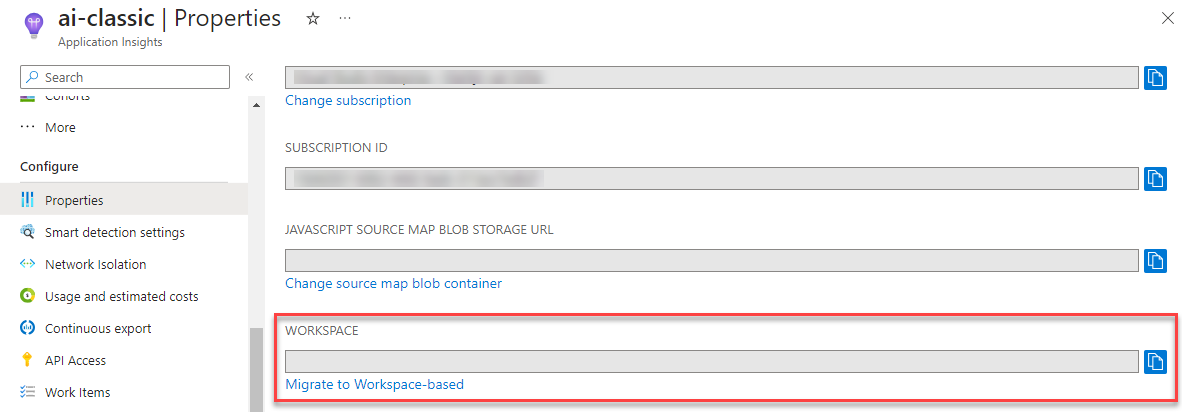Click the Smart detection magnifier icon
This screenshot has height=412, width=1182.
tap(28, 233)
